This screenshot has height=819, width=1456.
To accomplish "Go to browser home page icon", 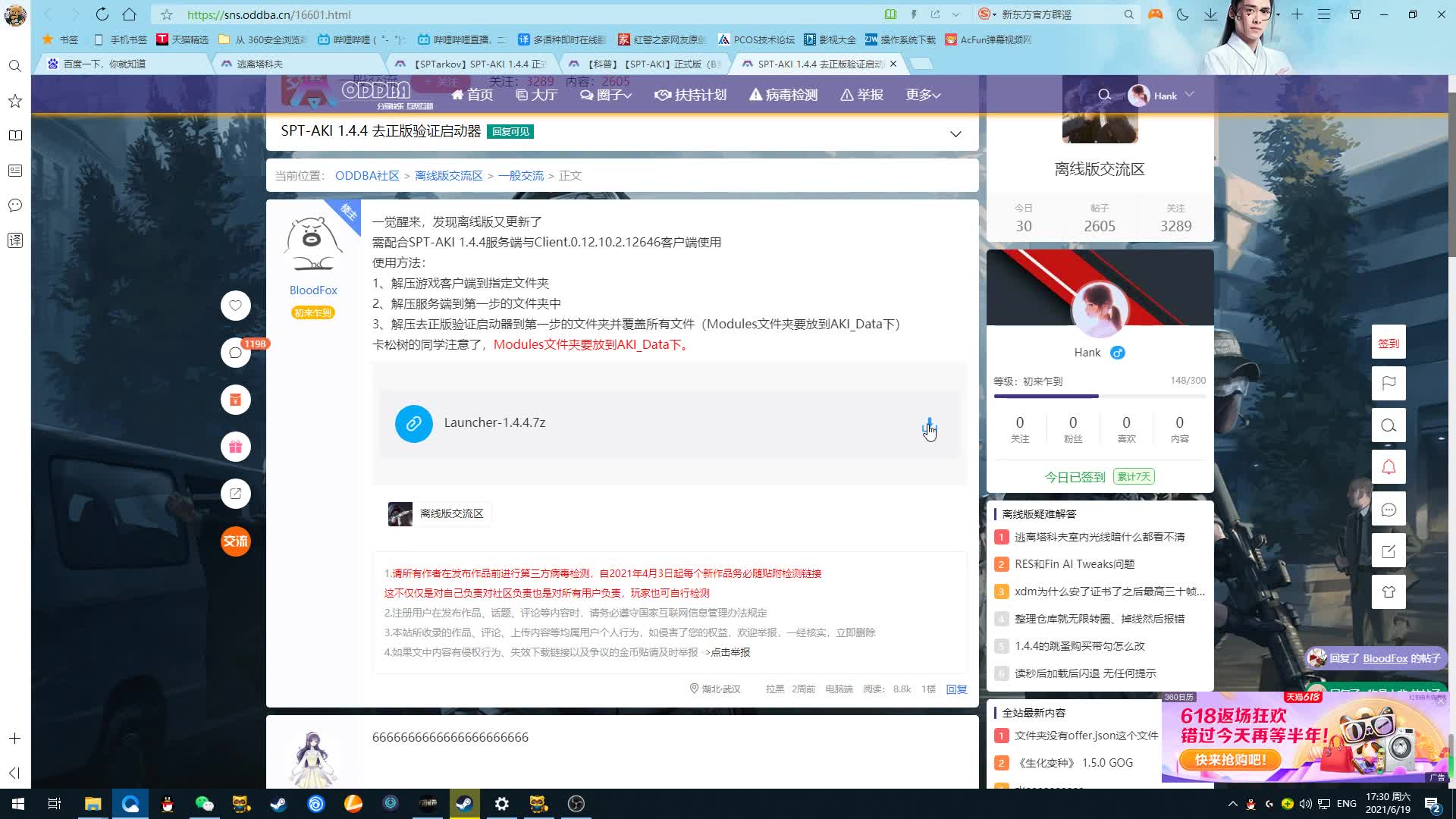I will [130, 14].
